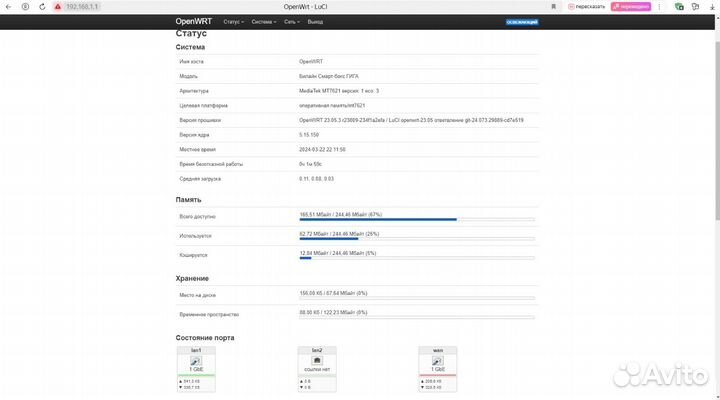This screenshot has width=720, height=400.
Task: Click the green shield extension icon
Action: [679, 6]
